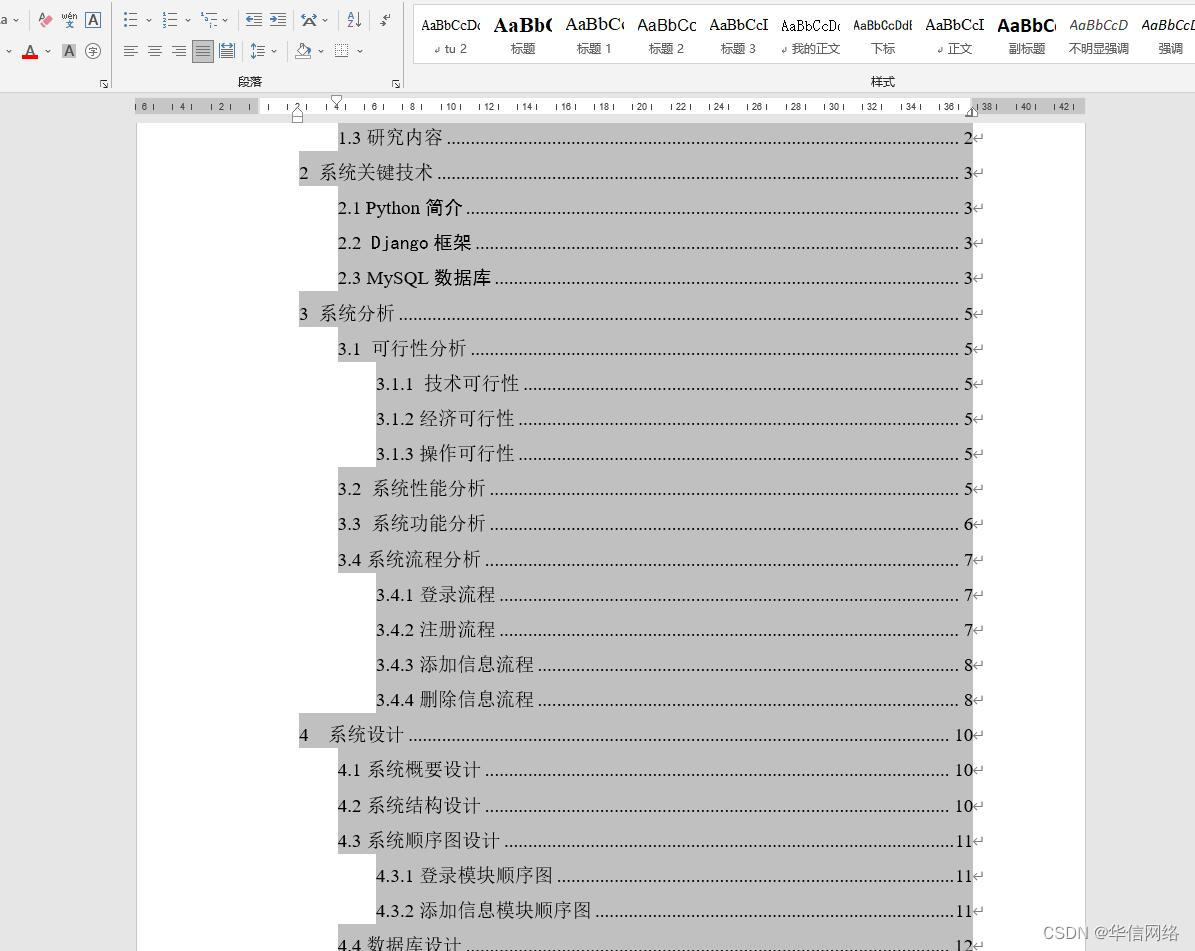Open the 样式 dialog launcher
The image size is (1195, 951).
tap(1190, 84)
